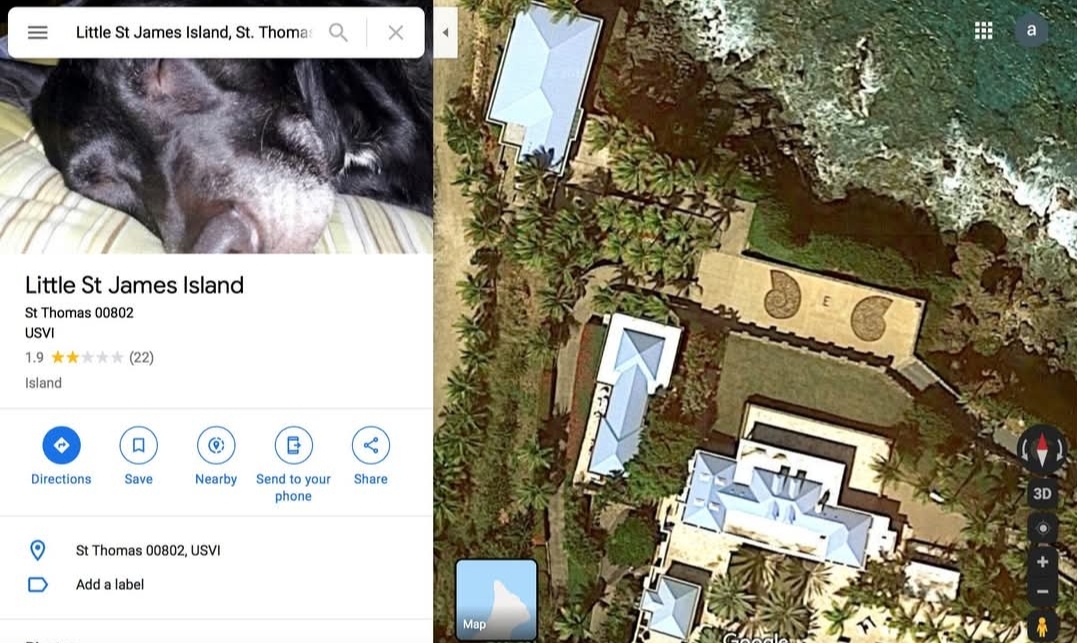Activate Street View pegman
This screenshot has width=1077, height=643.
1042,627
